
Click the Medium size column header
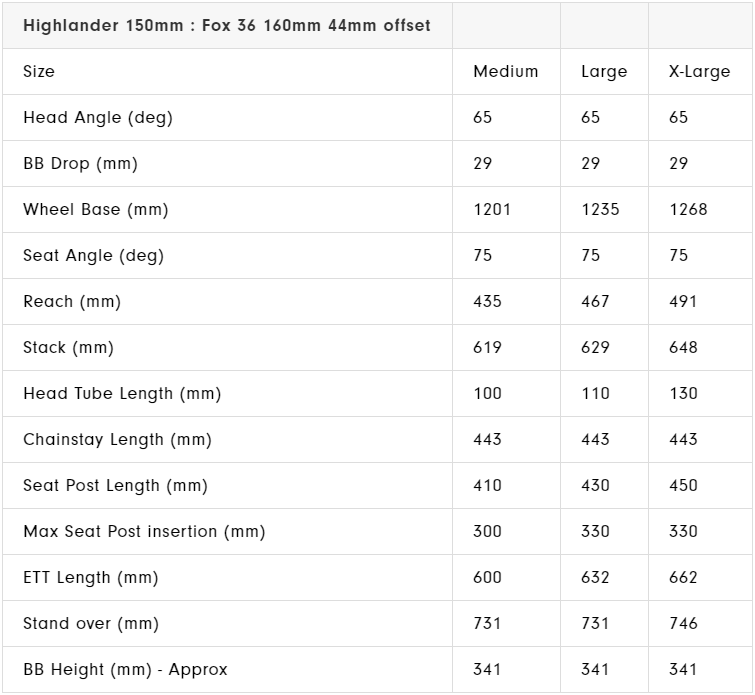click(505, 72)
